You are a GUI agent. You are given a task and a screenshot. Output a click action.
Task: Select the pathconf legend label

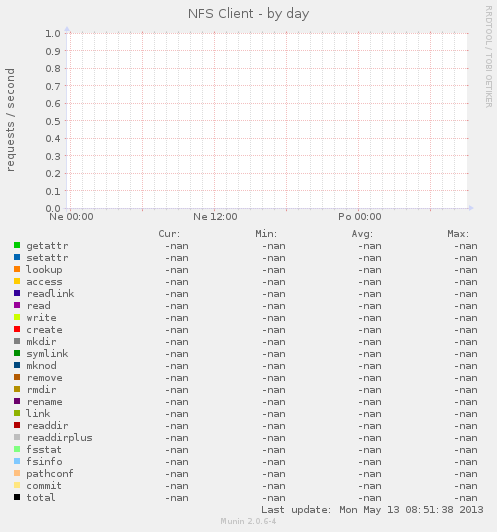click(50, 474)
